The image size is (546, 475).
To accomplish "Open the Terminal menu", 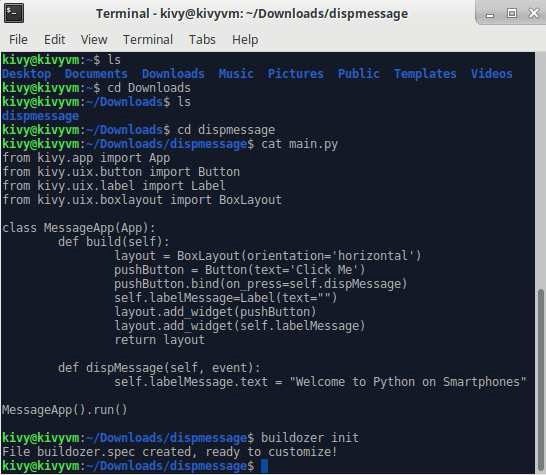I will click(x=148, y=40).
